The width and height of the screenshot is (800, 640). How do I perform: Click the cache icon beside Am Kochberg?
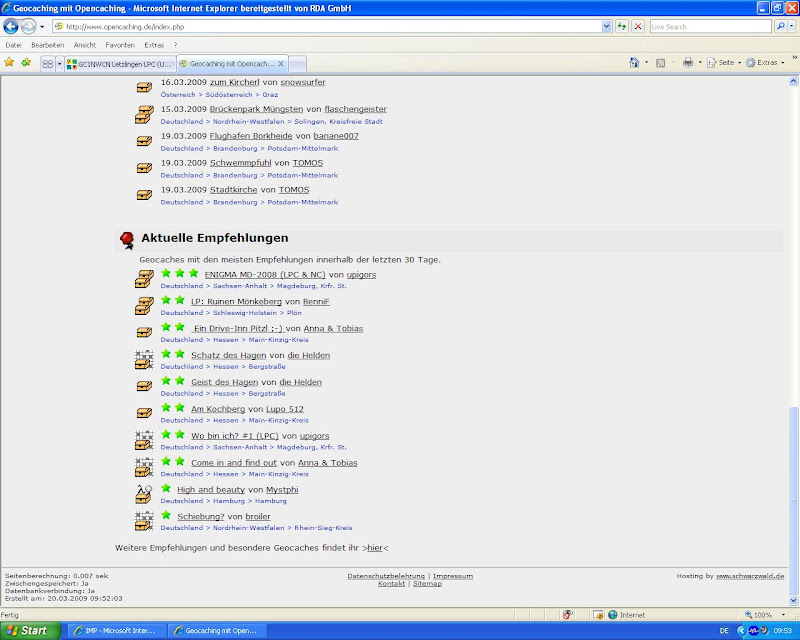pyautogui.click(x=144, y=413)
